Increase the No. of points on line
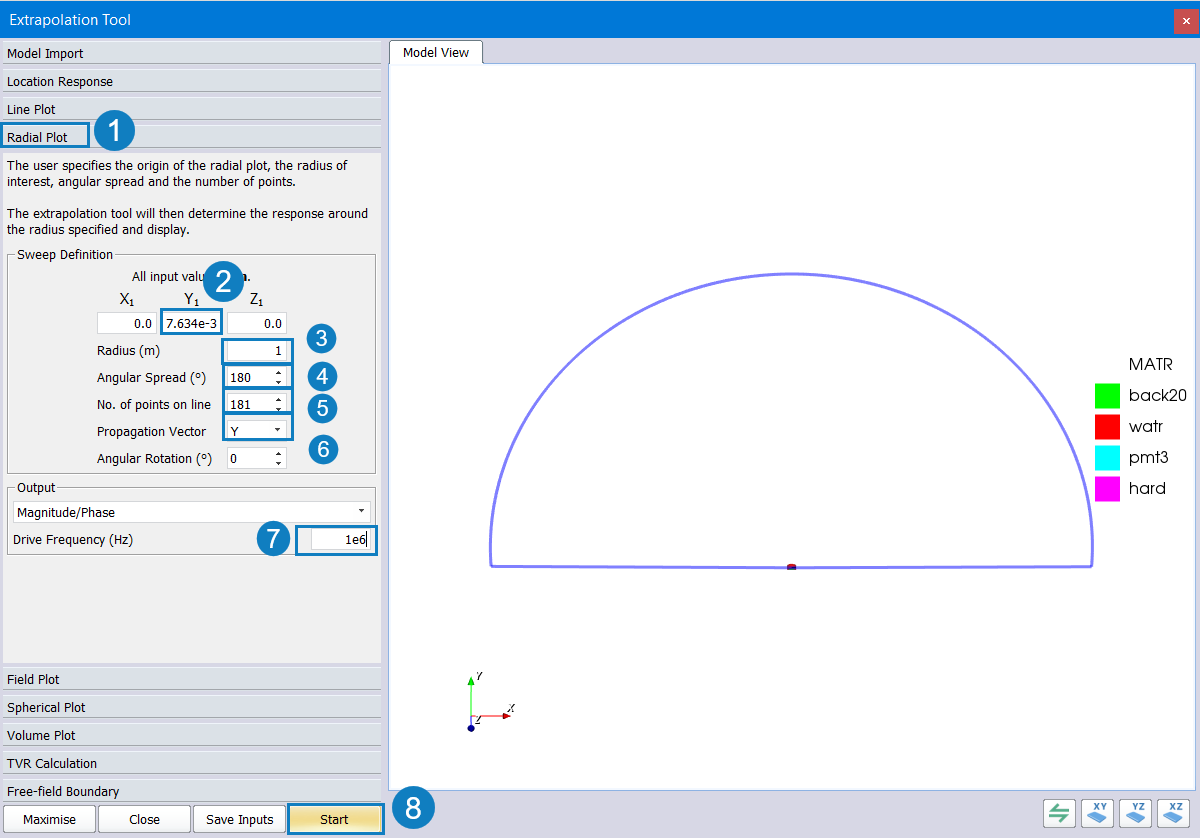The height and width of the screenshot is (838, 1200). tap(278, 399)
